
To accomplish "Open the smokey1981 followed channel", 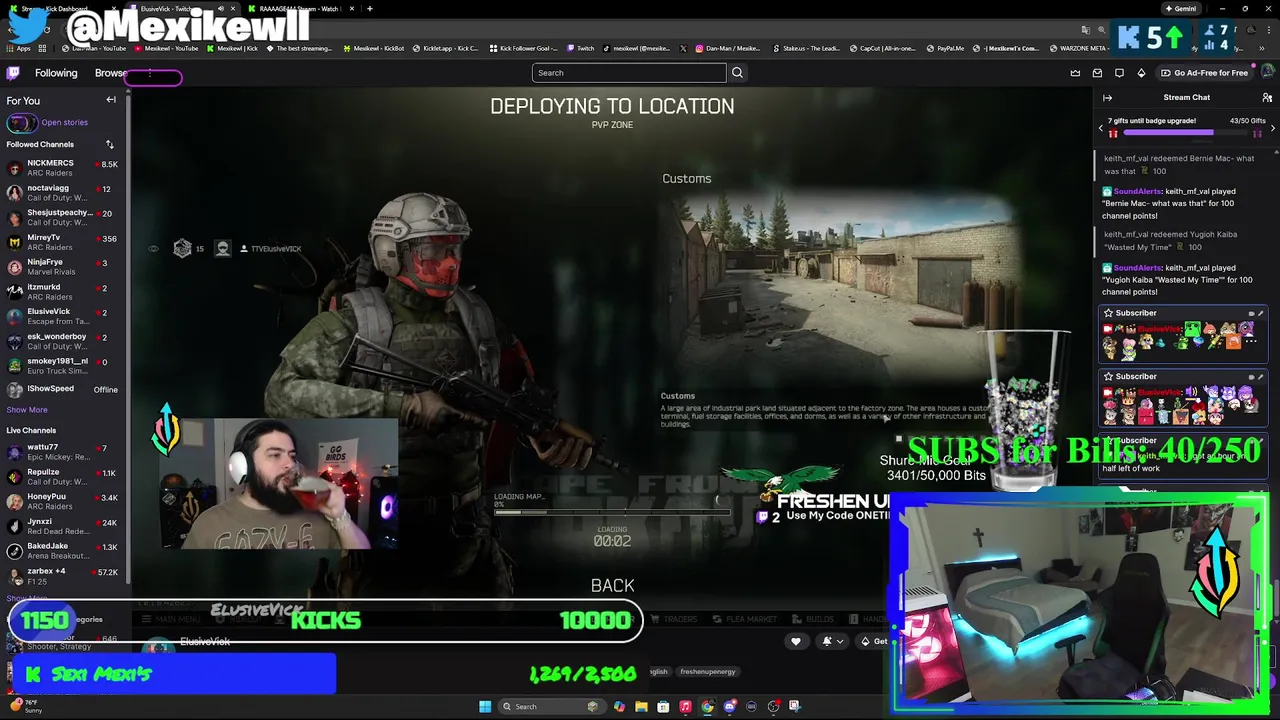I will pyautogui.click(x=62, y=366).
